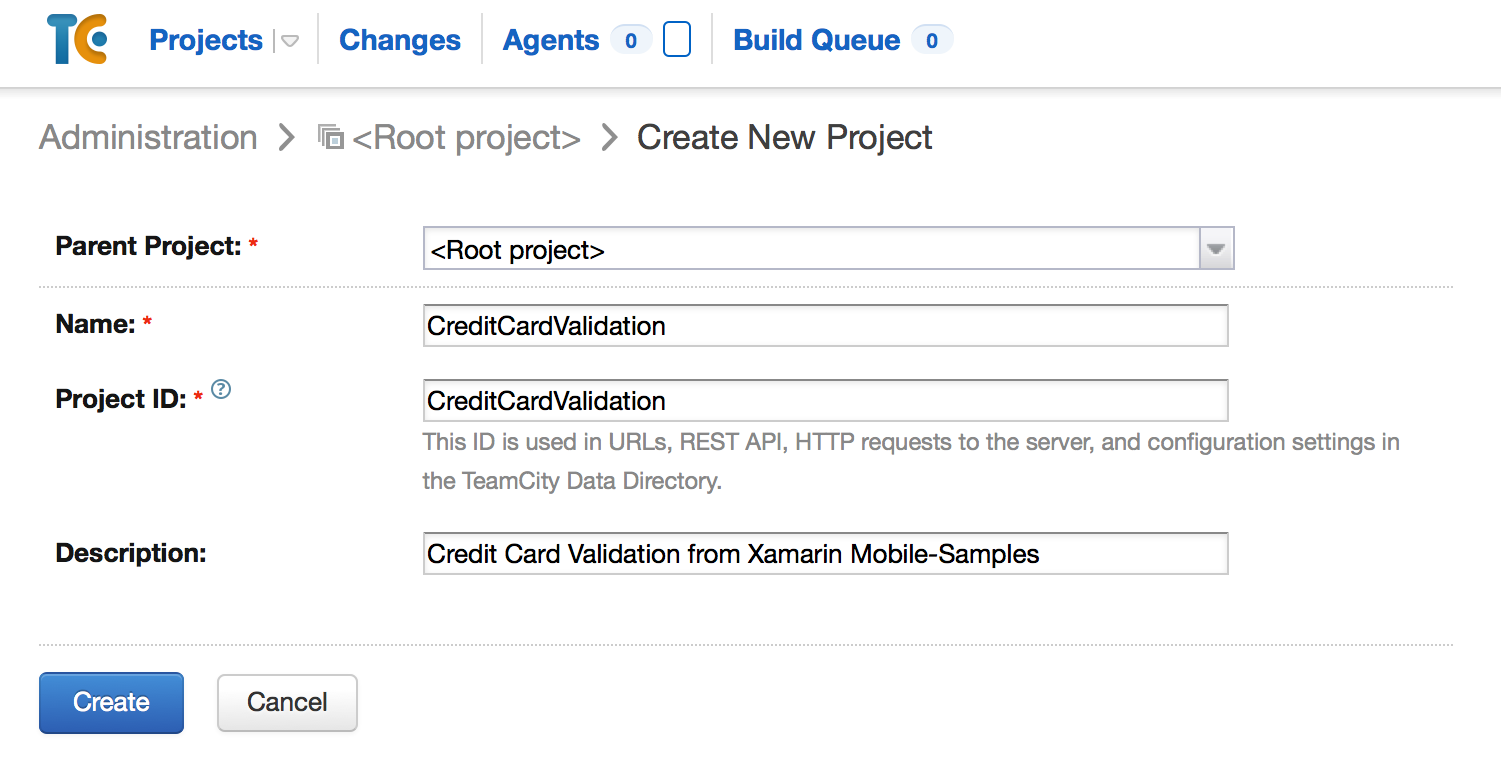Screen dimensions: 1501x774
Task: Click the Description text field
Action: (x=825, y=553)
